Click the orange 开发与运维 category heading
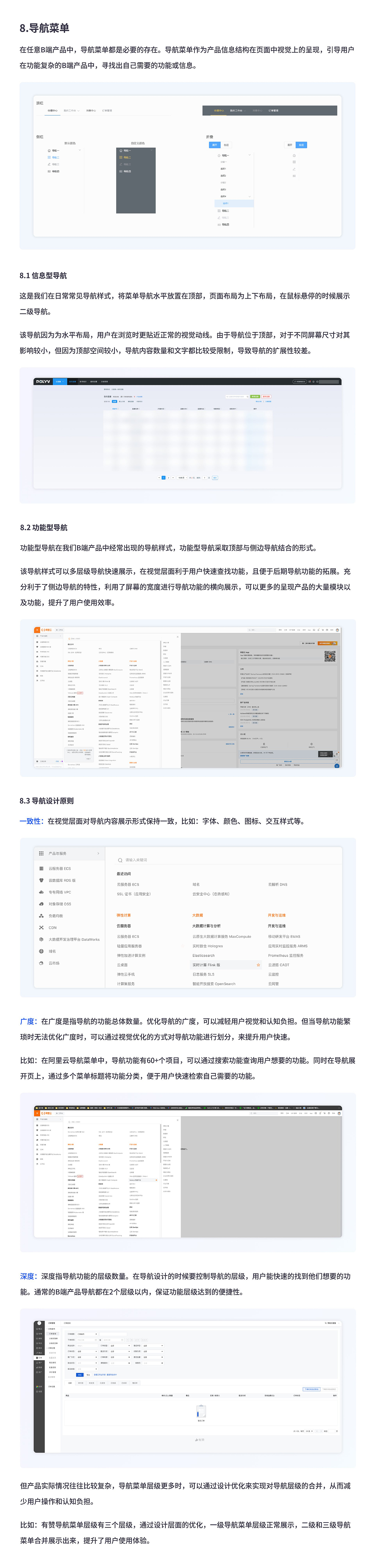 (x=277, y=915)
